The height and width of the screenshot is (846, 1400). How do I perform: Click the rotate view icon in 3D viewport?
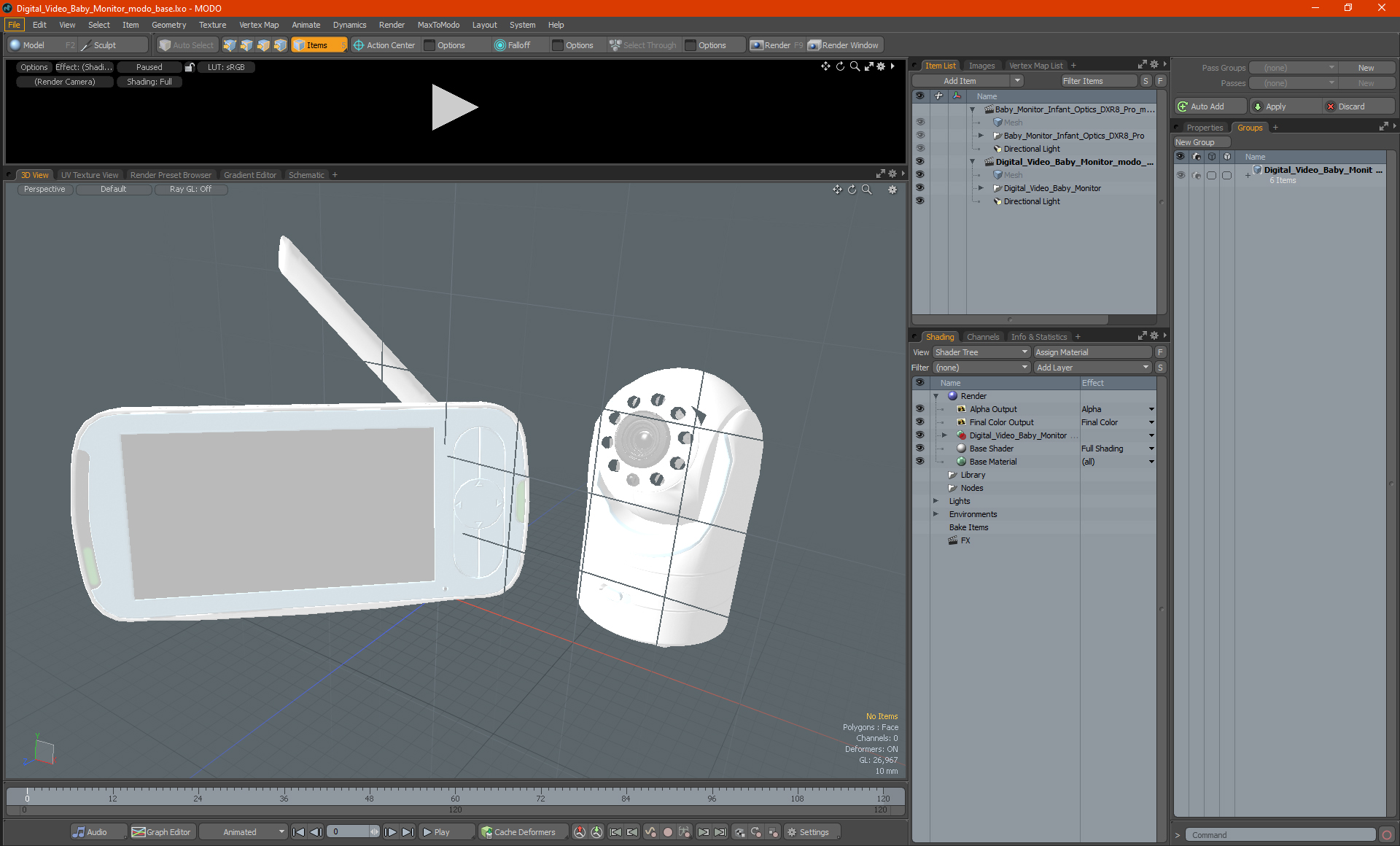(x=852, y=190)
